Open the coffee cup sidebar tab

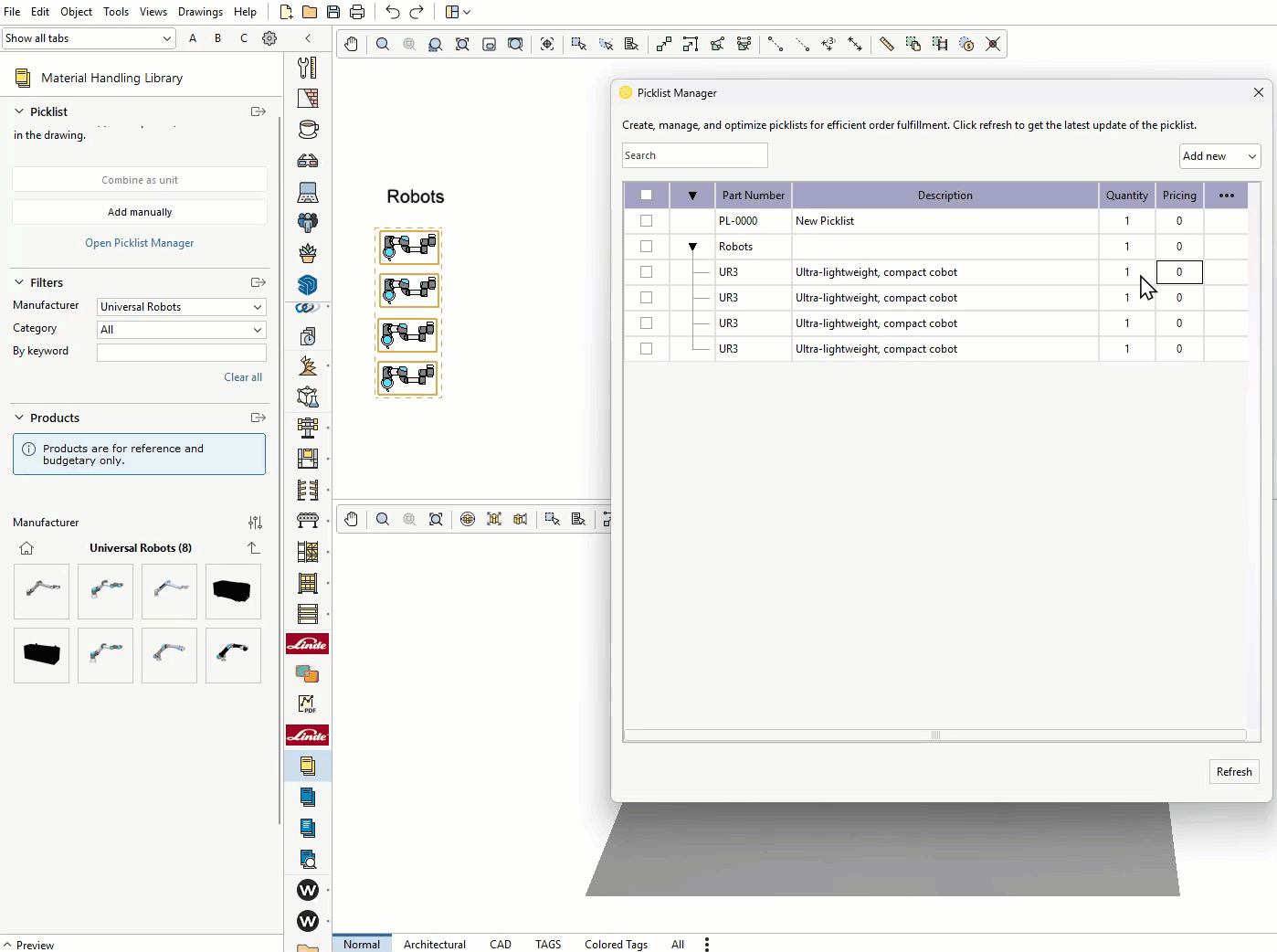[x=308, y=130]
